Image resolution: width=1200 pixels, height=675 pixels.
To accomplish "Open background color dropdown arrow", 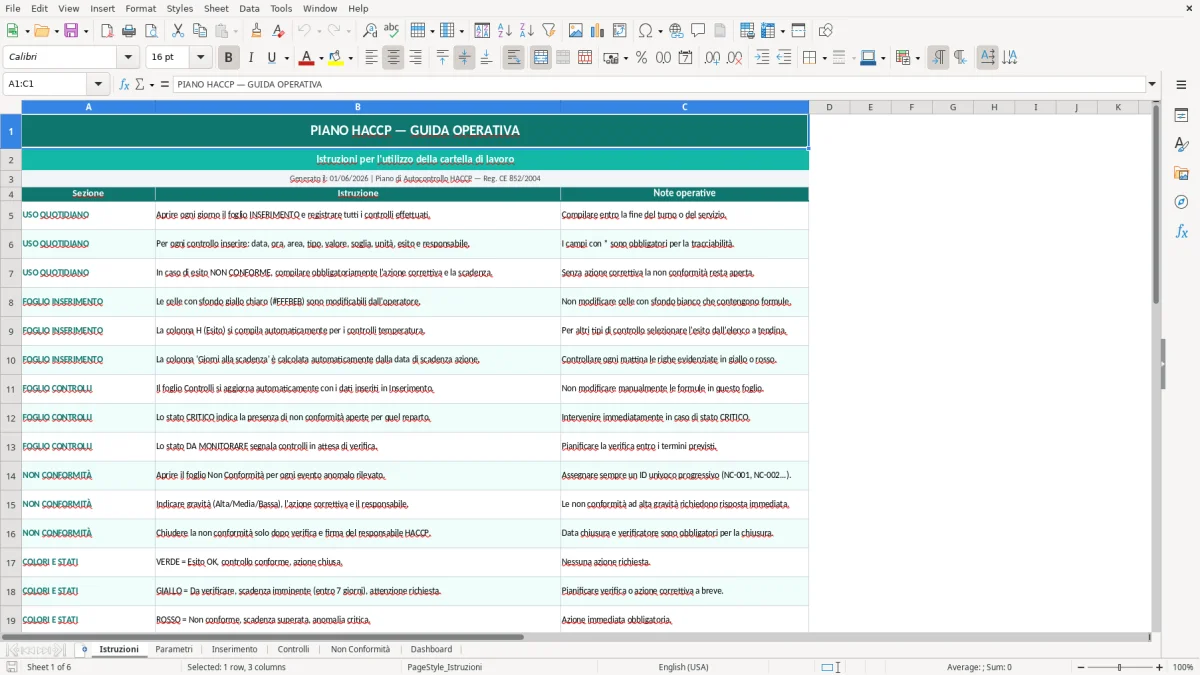I will [350, 58].
